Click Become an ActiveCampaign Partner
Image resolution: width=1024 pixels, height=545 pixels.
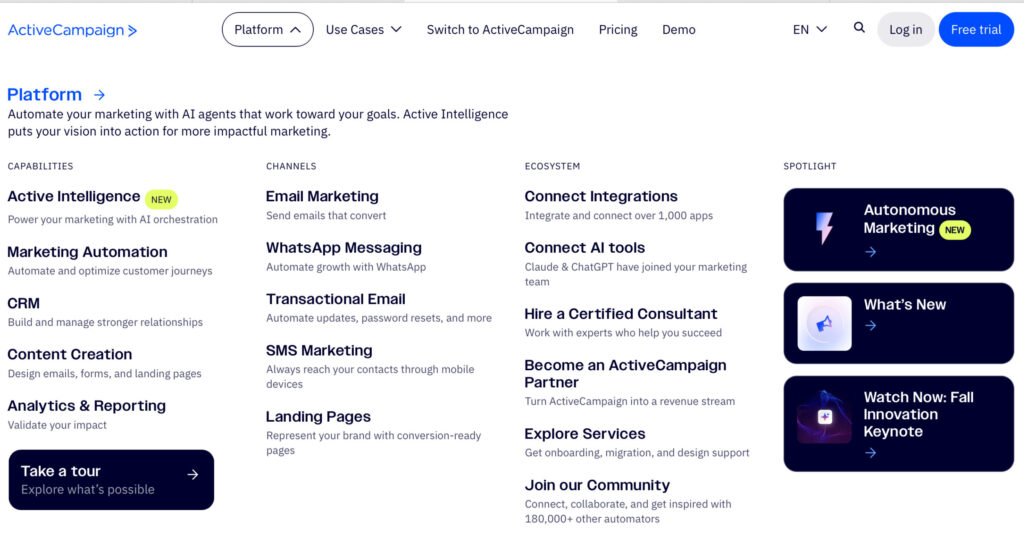(x=625, y=374)
